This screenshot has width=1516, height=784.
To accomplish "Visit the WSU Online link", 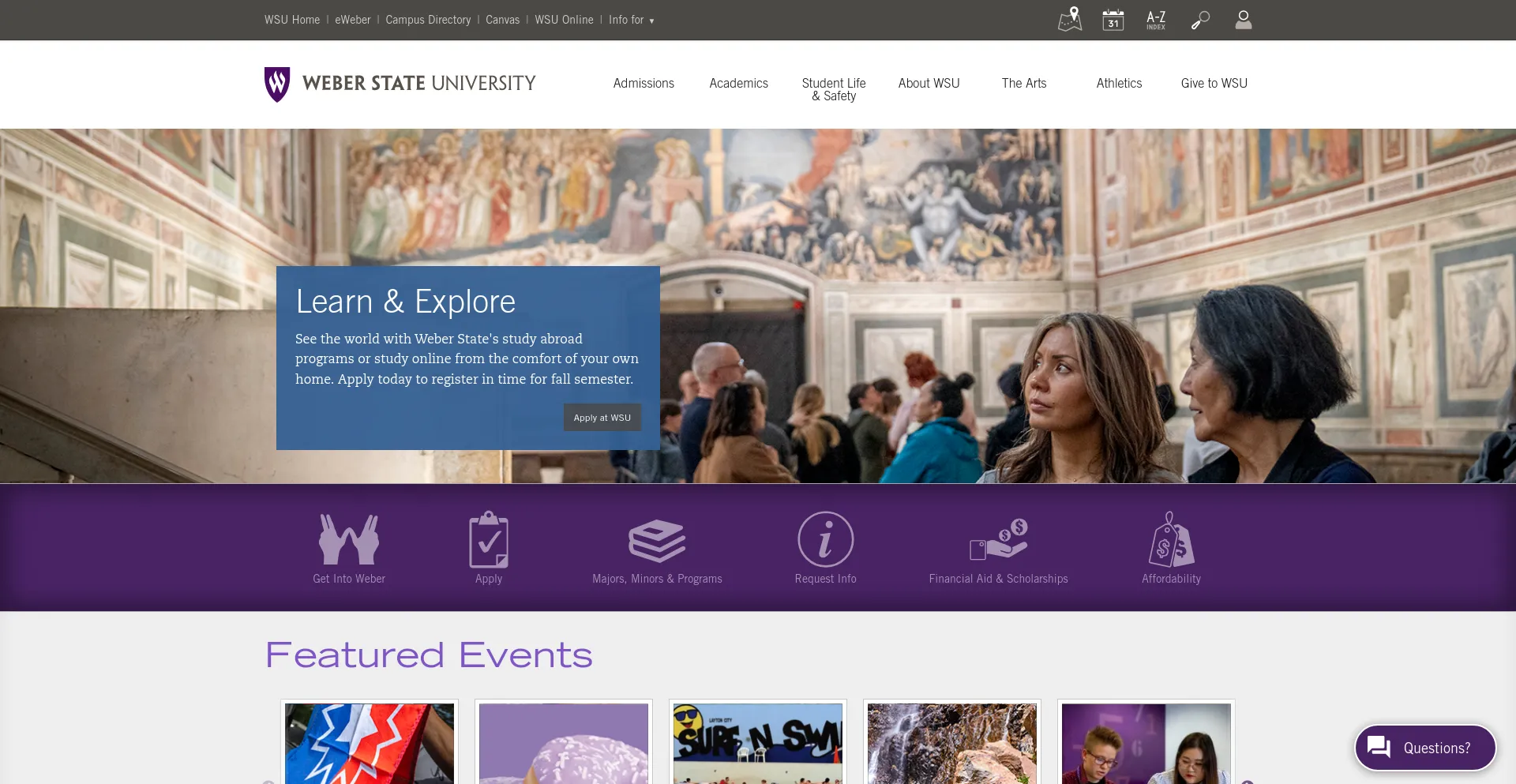I will 563,20.
